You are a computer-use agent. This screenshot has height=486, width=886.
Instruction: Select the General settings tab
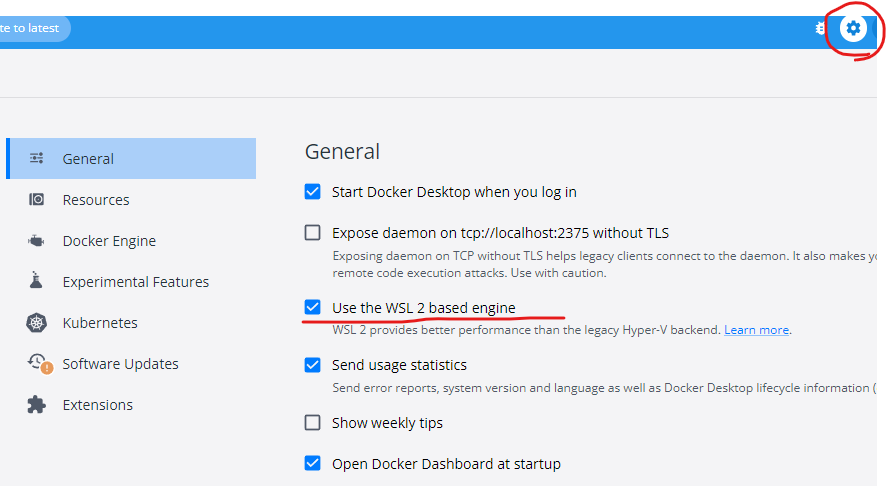click(131, 159)
